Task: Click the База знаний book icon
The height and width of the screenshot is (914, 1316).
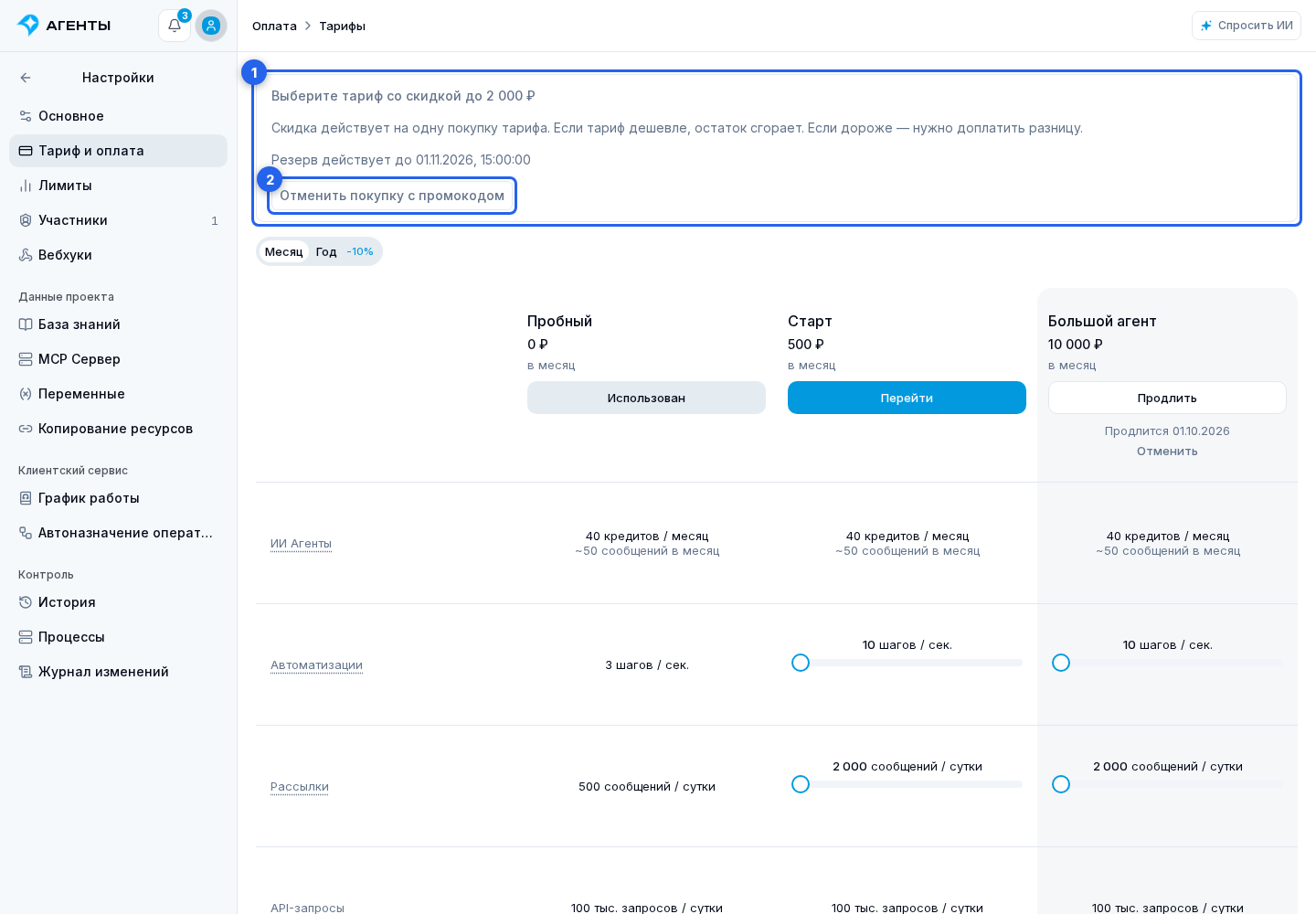Action: [x=26, y=324]
